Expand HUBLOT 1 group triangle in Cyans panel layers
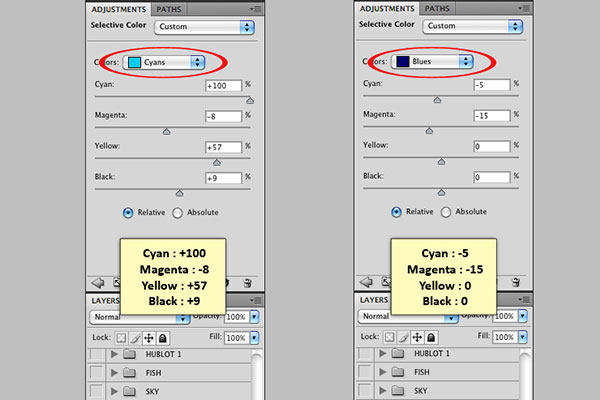The height and width of the screenshot is (400, 600). pos(114,354)
